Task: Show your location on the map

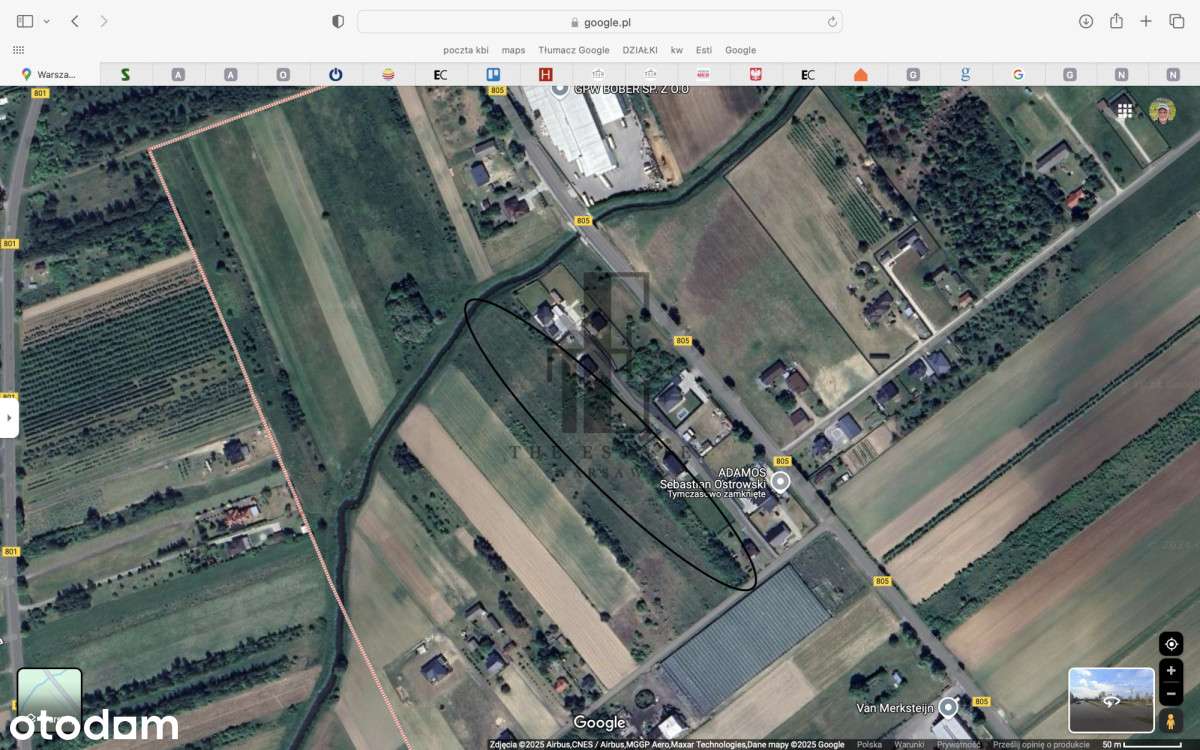Action: point(1171,644)
